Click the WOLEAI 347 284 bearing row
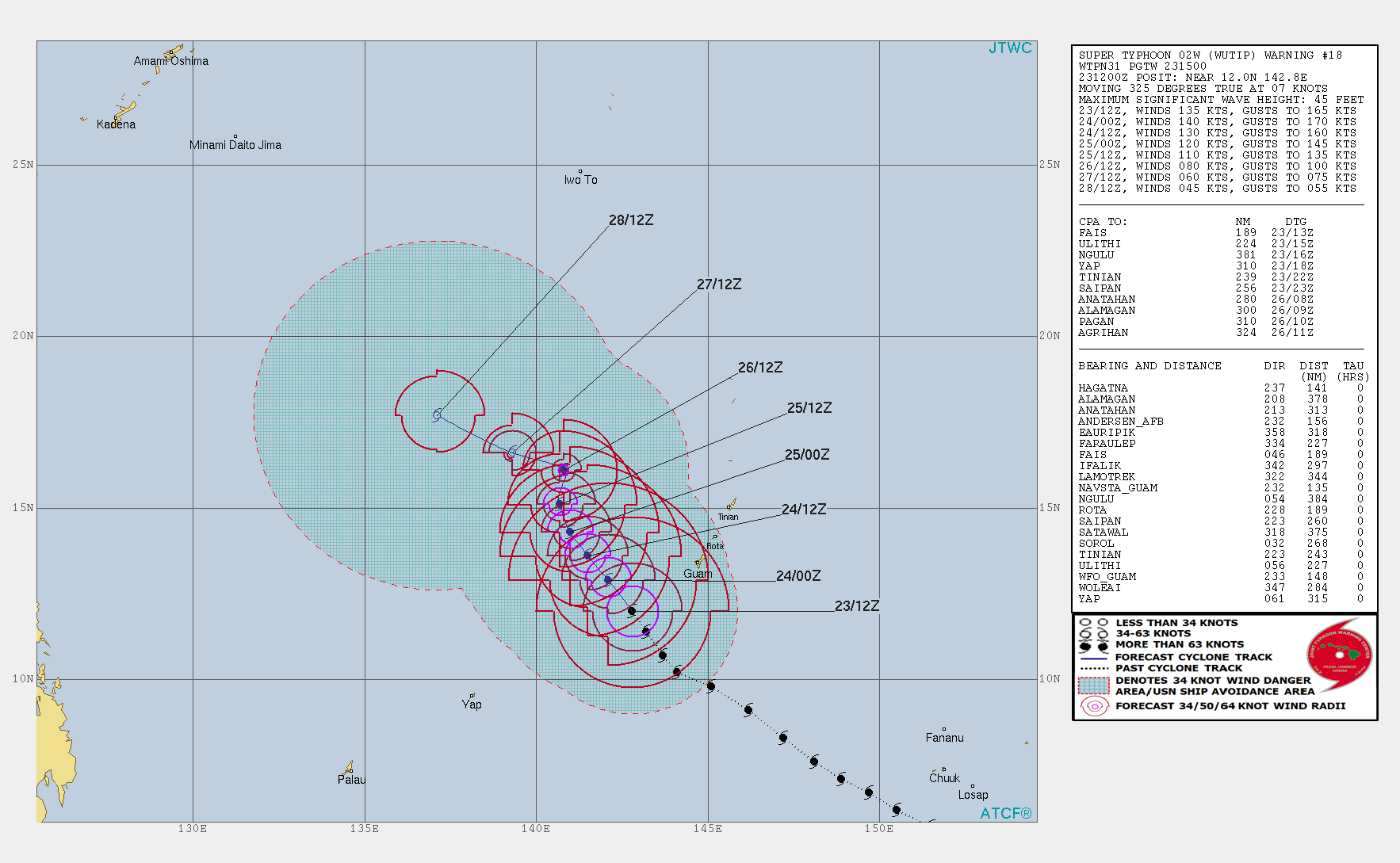The height and width of the screenshot is (863, 1400). pyautogui.click(x=1221, y=588)
